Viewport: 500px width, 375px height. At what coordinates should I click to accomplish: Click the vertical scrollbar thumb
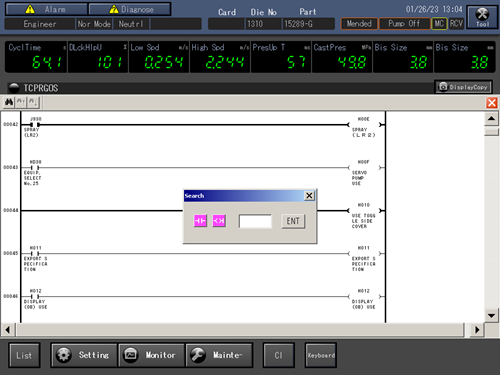(x=491, y=132)
